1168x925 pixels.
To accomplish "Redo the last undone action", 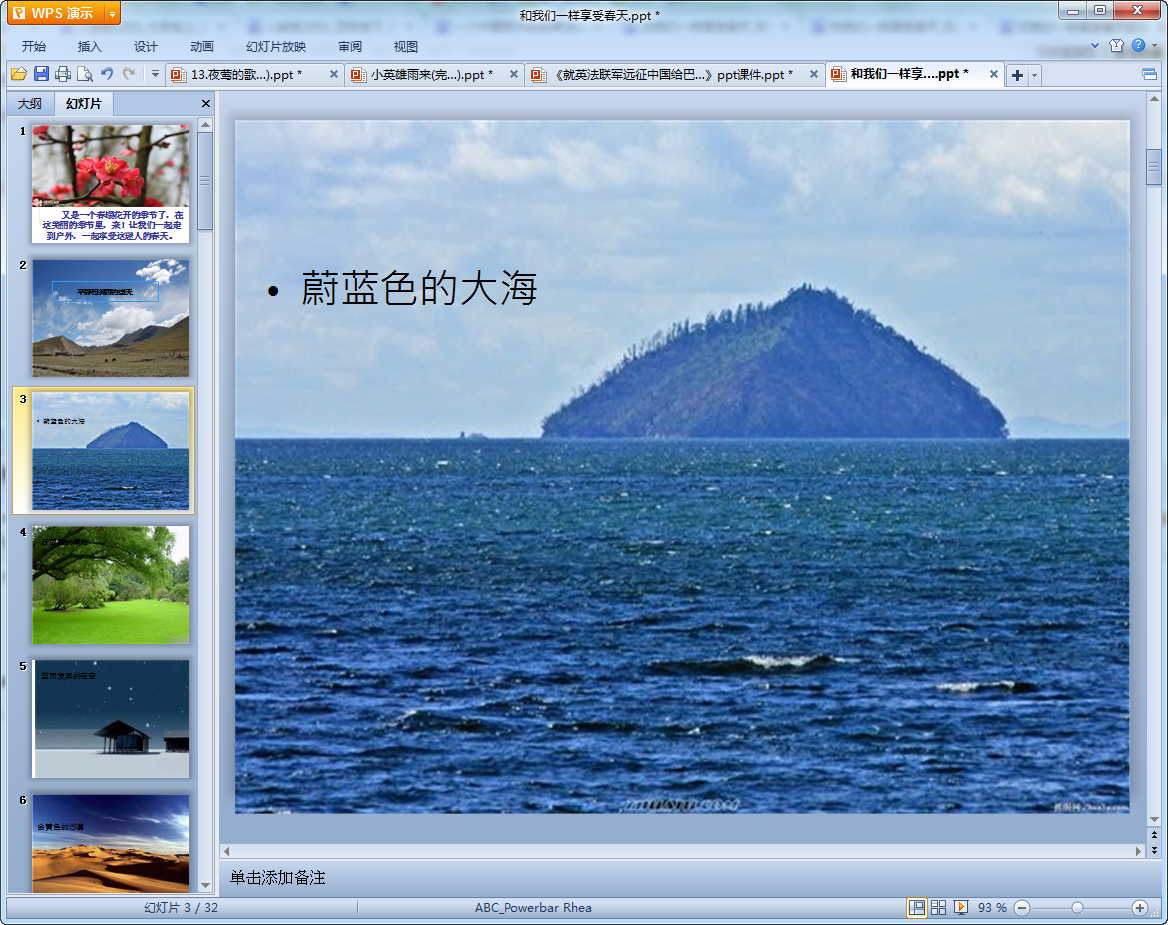I will point(130,74).
